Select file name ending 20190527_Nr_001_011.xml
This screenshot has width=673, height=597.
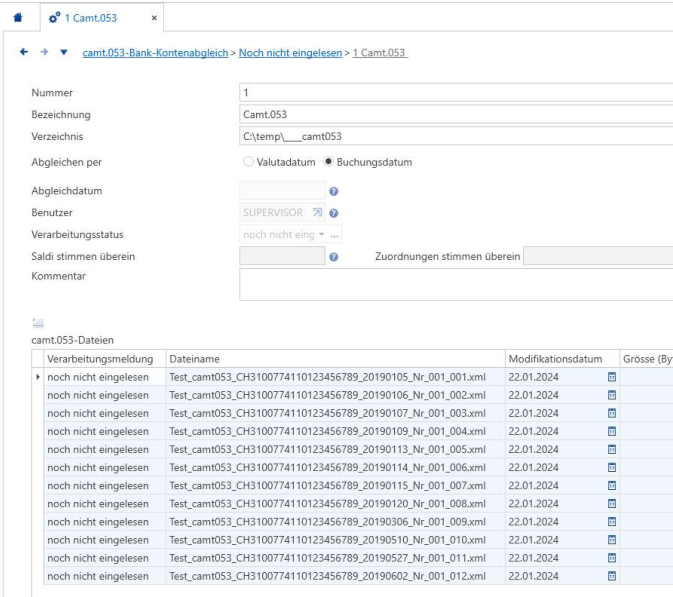point(327,558)
